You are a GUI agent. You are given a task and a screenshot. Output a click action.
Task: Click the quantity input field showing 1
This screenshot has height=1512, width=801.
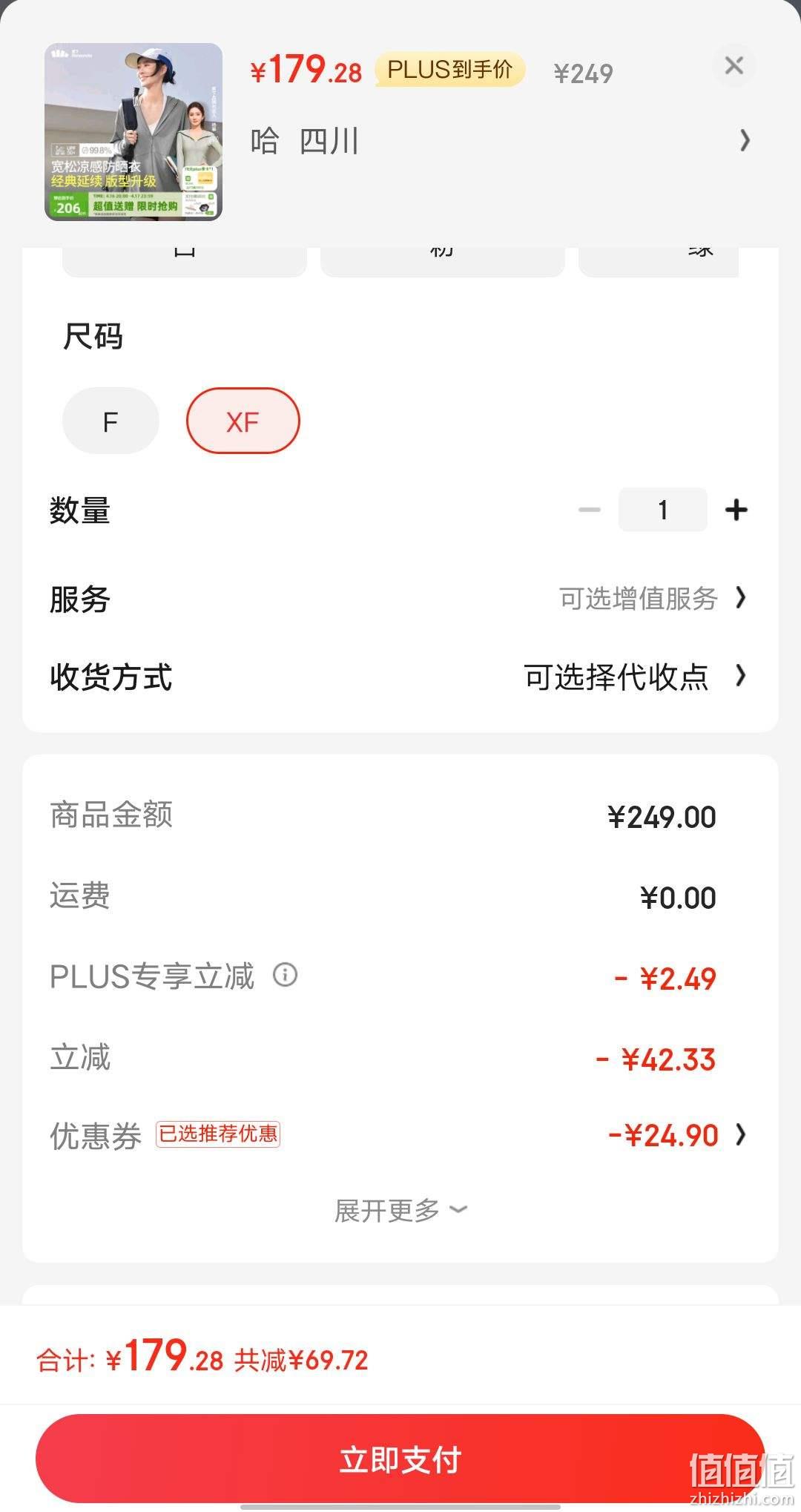(x=662, y=510)
